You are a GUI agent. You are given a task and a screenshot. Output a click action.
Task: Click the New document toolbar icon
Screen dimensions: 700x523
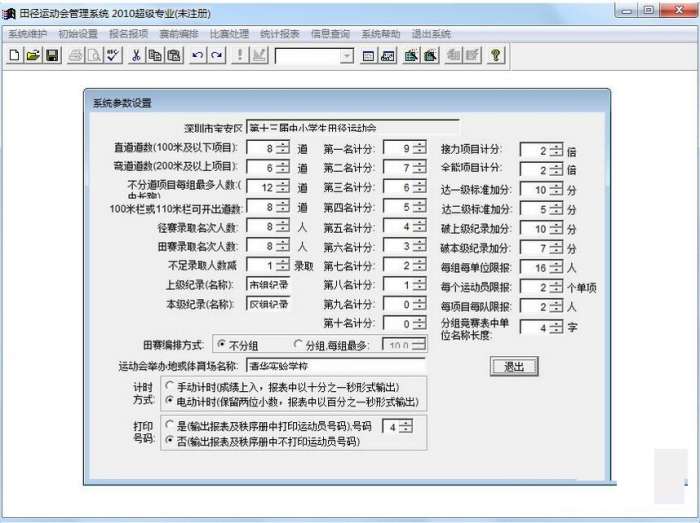coord(14,55)
